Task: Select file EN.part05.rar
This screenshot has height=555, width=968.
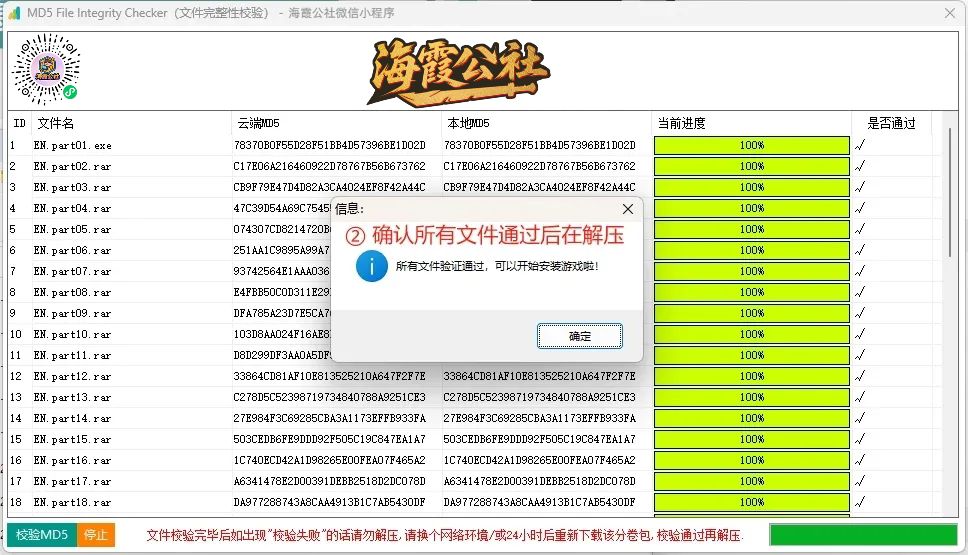Action: click(x=73, y=230)
